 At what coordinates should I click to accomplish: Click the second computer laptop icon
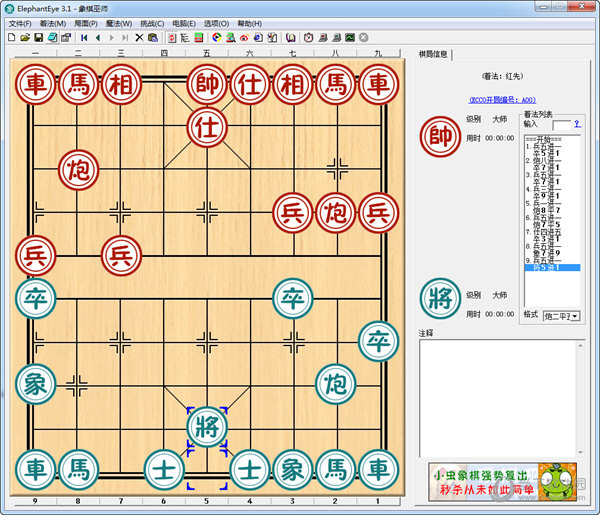(336, 37)
